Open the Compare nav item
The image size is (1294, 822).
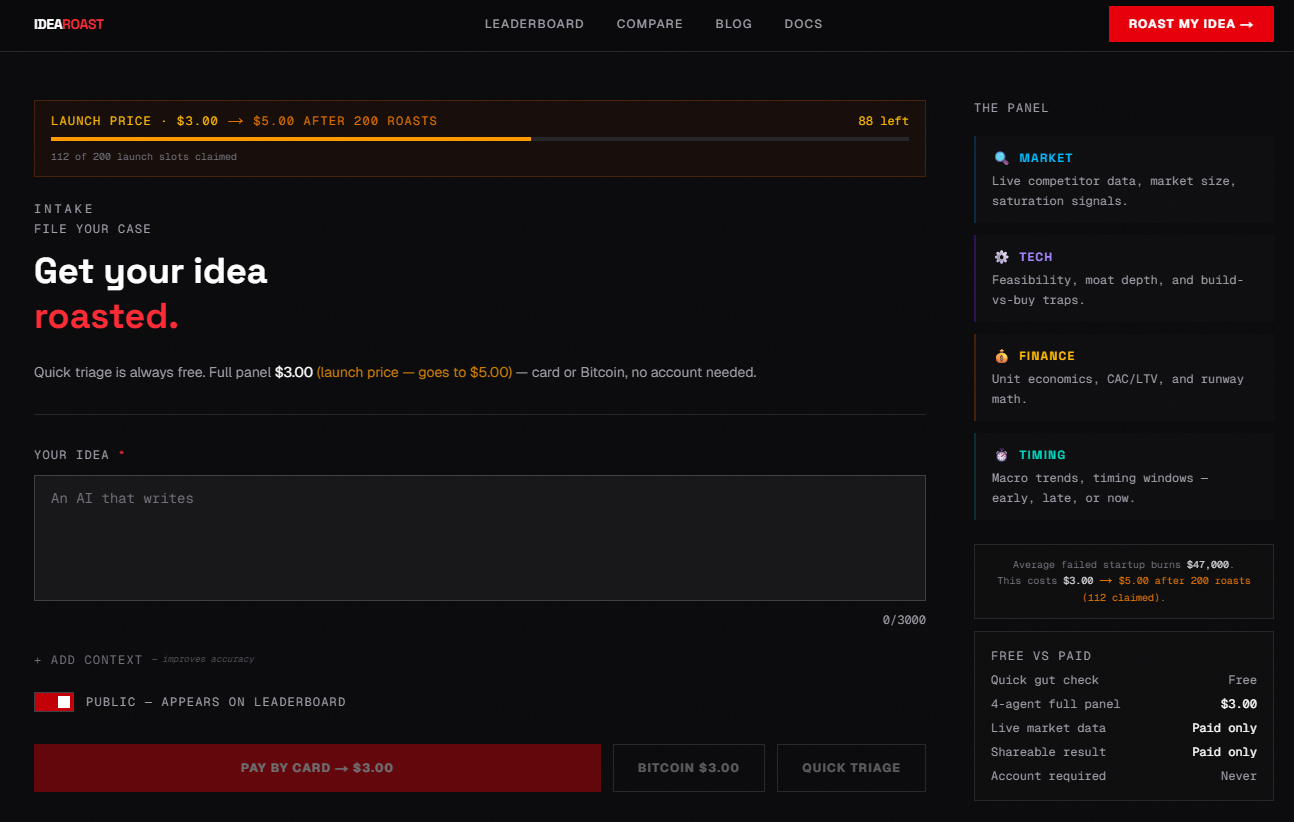click(650, 24)
